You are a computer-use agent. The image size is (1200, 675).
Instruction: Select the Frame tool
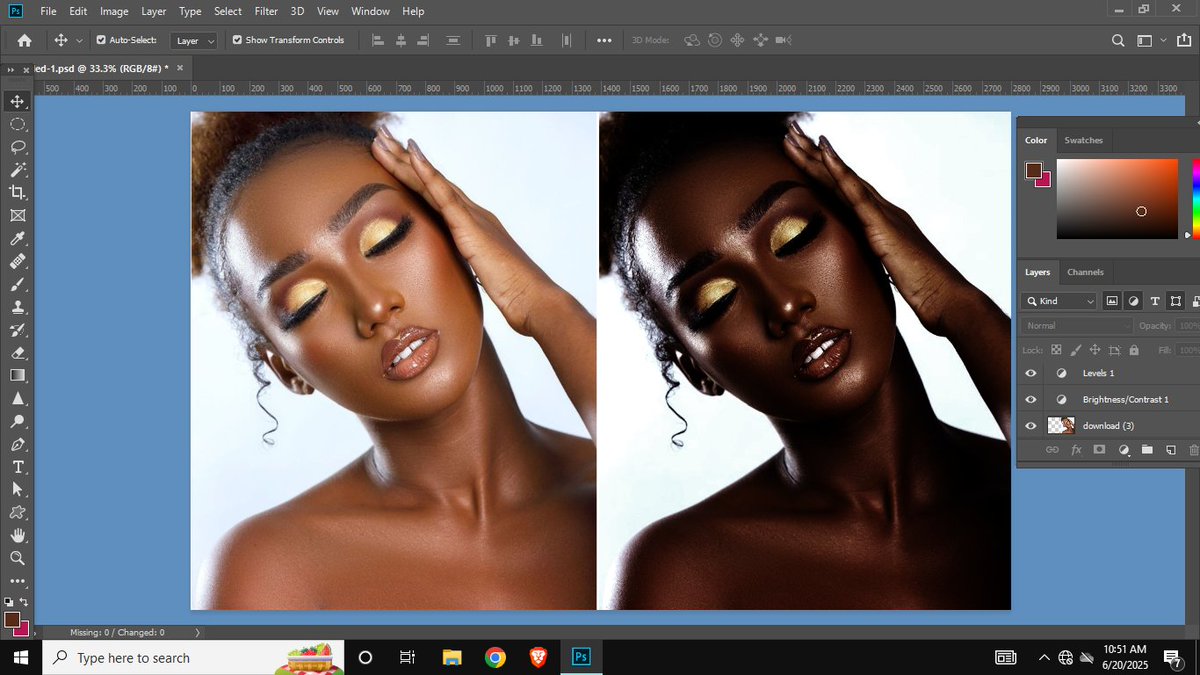(17, 215)
